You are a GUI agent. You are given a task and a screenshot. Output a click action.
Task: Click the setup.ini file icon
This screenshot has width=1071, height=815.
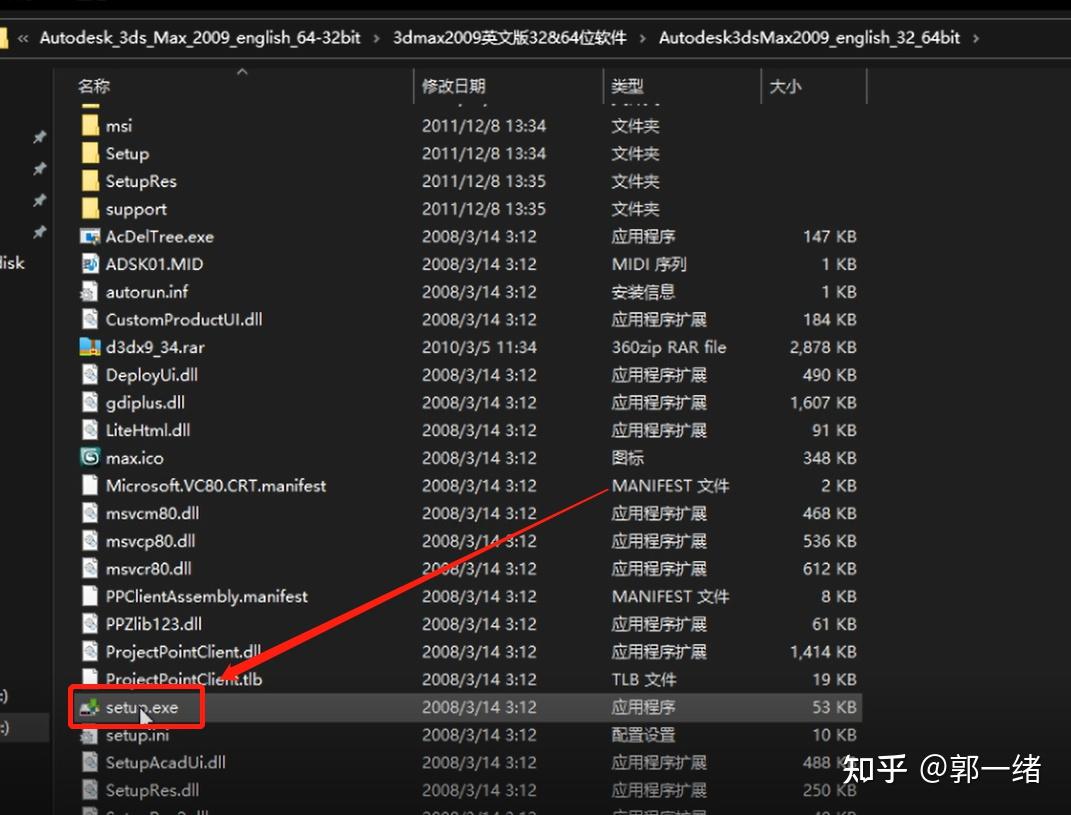point(89,735)
